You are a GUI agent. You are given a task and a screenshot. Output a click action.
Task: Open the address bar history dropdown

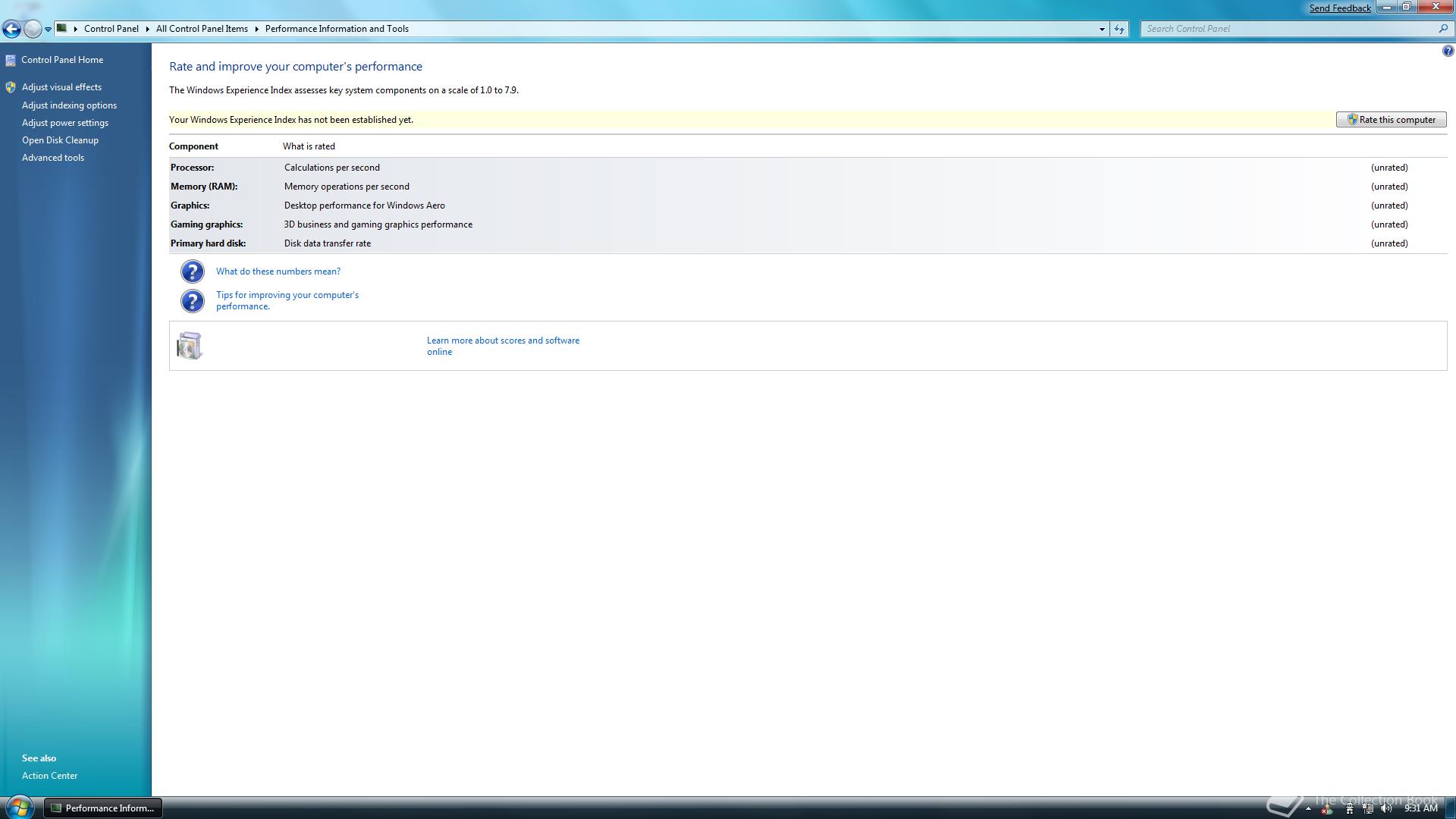click(x=1102, y=29)
